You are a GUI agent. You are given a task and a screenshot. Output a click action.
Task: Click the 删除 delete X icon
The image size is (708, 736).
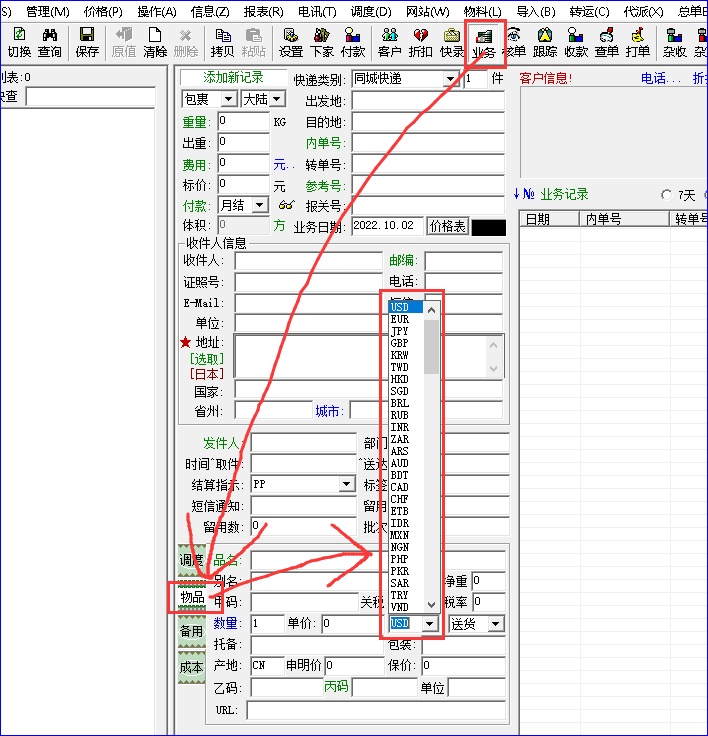coord(186,42)
